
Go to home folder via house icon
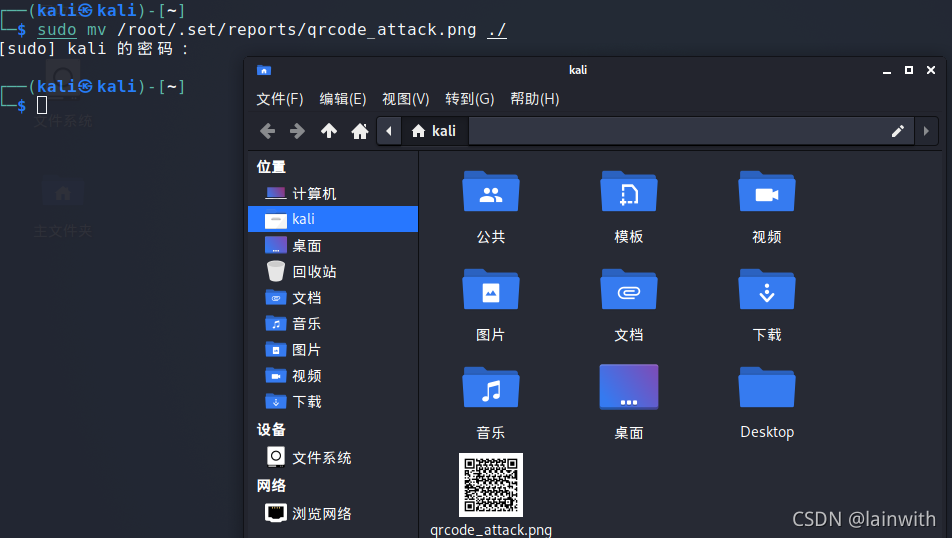(x=360, y=131)
